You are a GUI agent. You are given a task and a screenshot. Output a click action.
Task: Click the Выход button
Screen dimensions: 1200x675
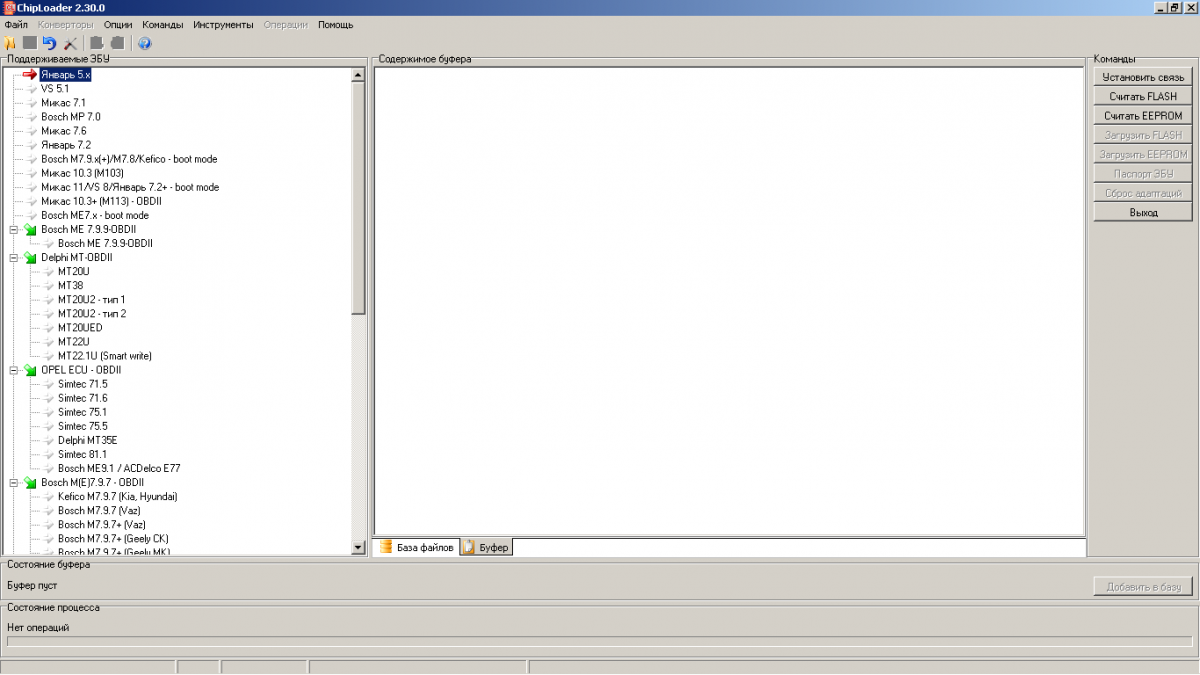click(x=1142, y=212)
